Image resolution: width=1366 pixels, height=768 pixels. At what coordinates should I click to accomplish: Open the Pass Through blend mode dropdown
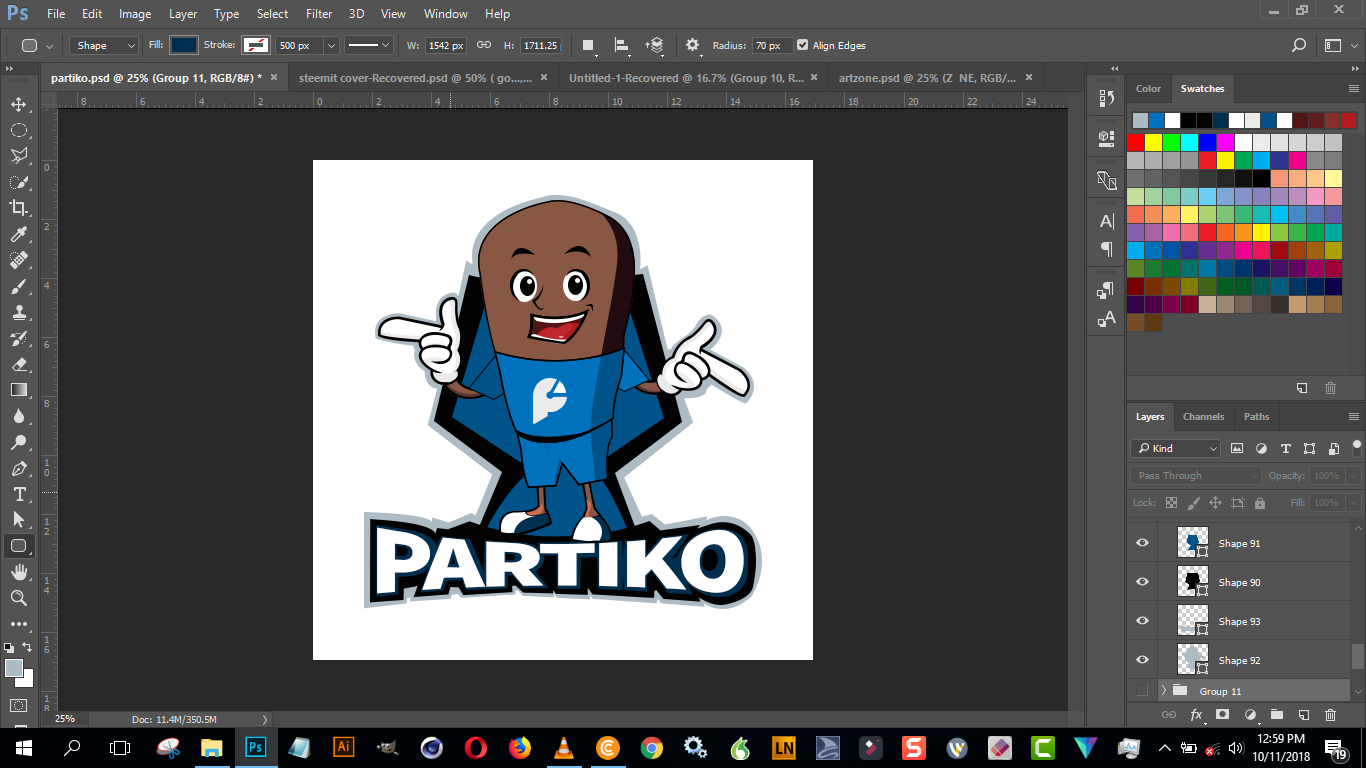click(1196, 475)
